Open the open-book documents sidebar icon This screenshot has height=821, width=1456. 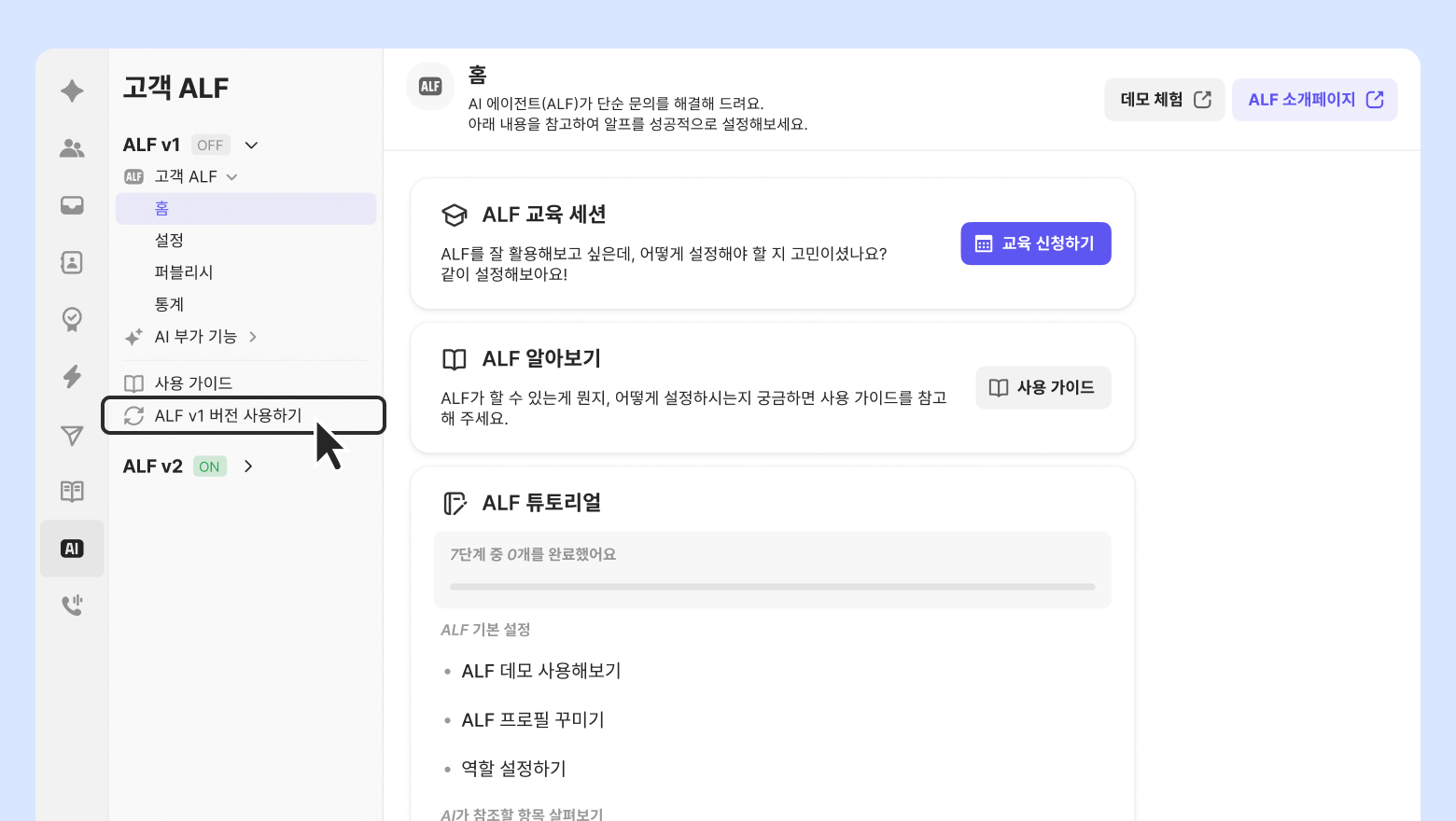pyautogui.click(x=72, y=492)
